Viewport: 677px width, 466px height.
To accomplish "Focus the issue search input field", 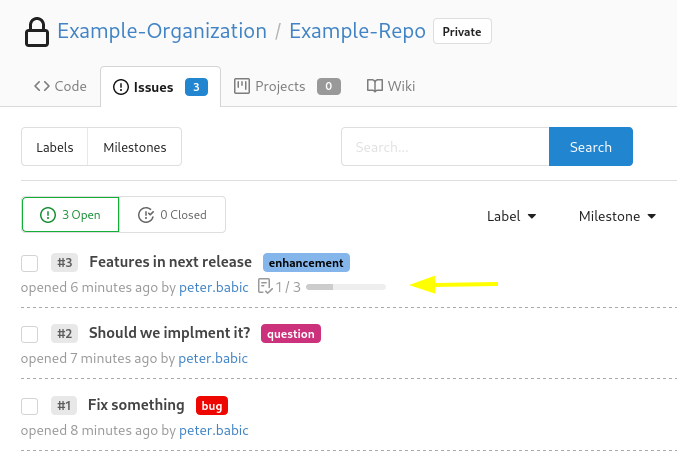I will pyautogui.click(x=445, y=146).
